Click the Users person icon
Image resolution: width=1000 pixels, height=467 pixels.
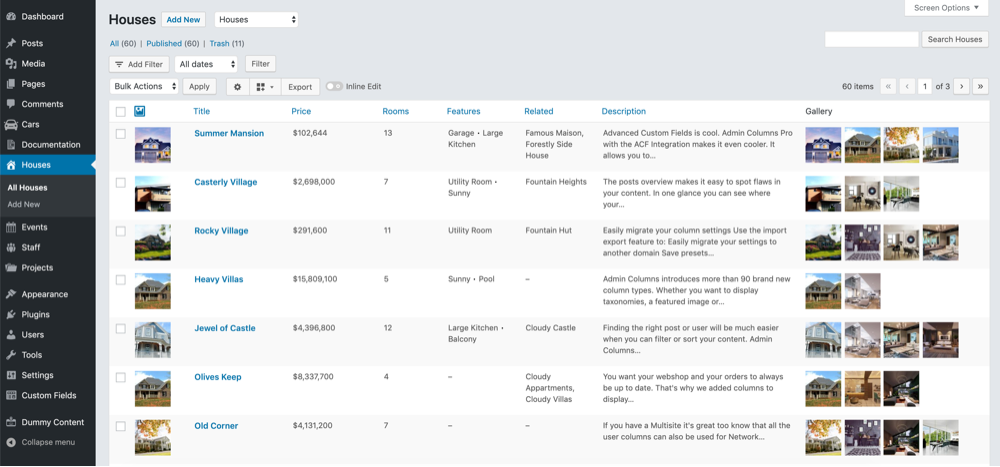click(11, 335)
